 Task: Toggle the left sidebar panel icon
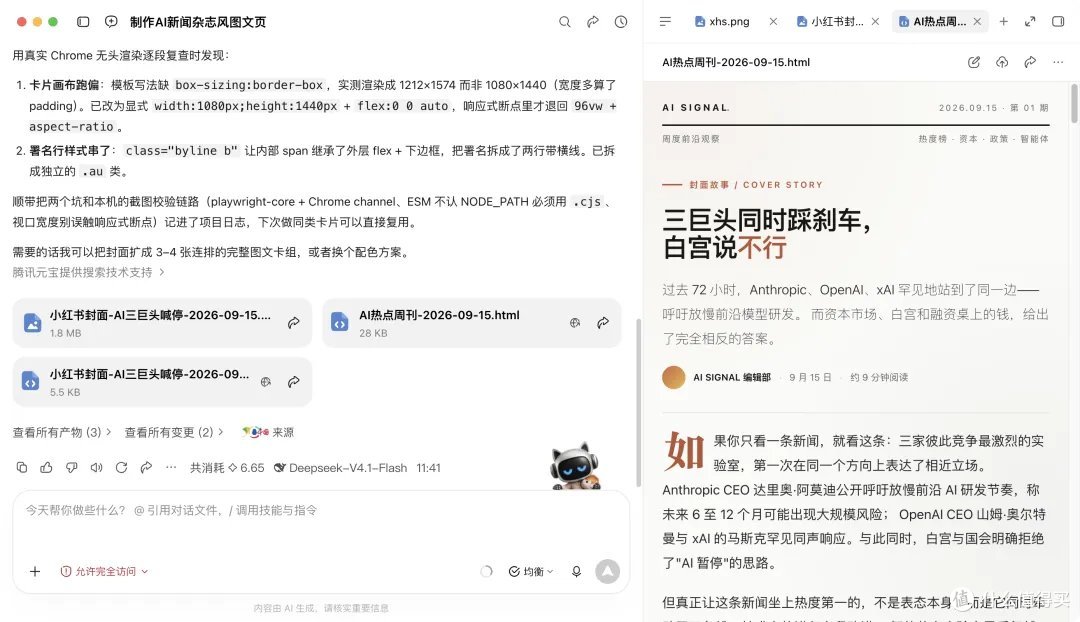[x=83, y=21]
